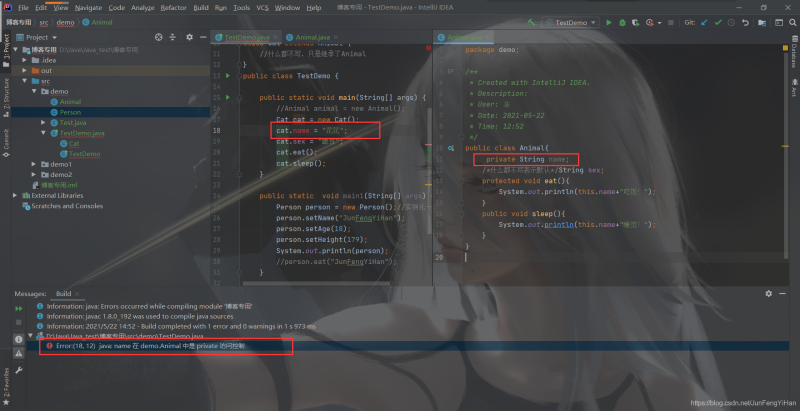800x411 pixels.
Task: Close the TestDemo.java editor tab
Action: (276, 37)
